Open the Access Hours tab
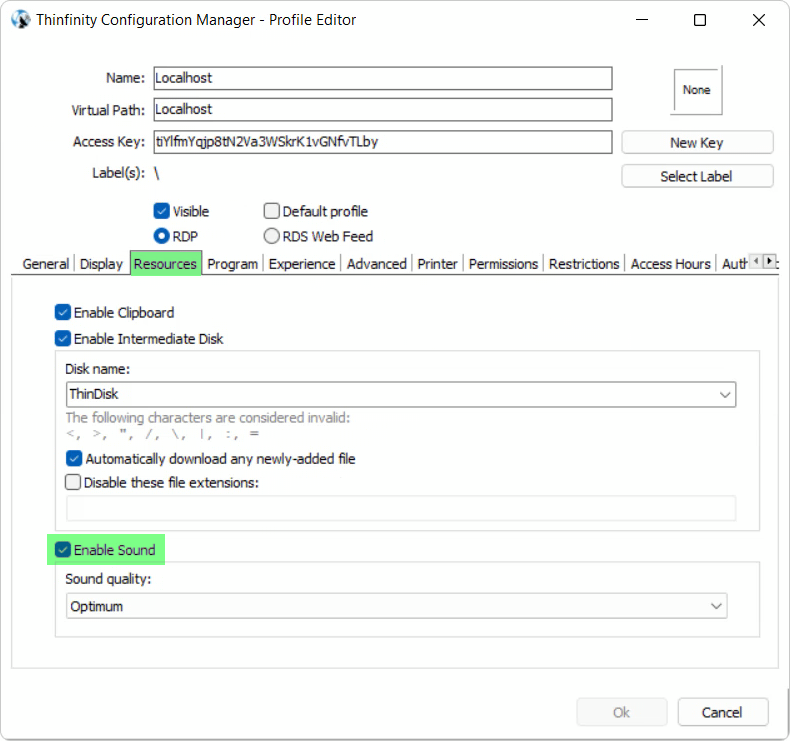 (x=671, y=264)
